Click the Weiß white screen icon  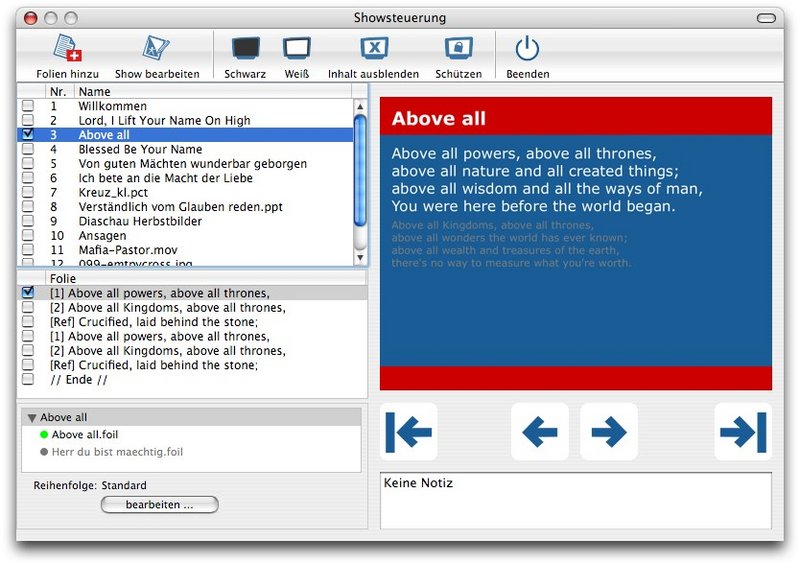click(x=297, y=48)
